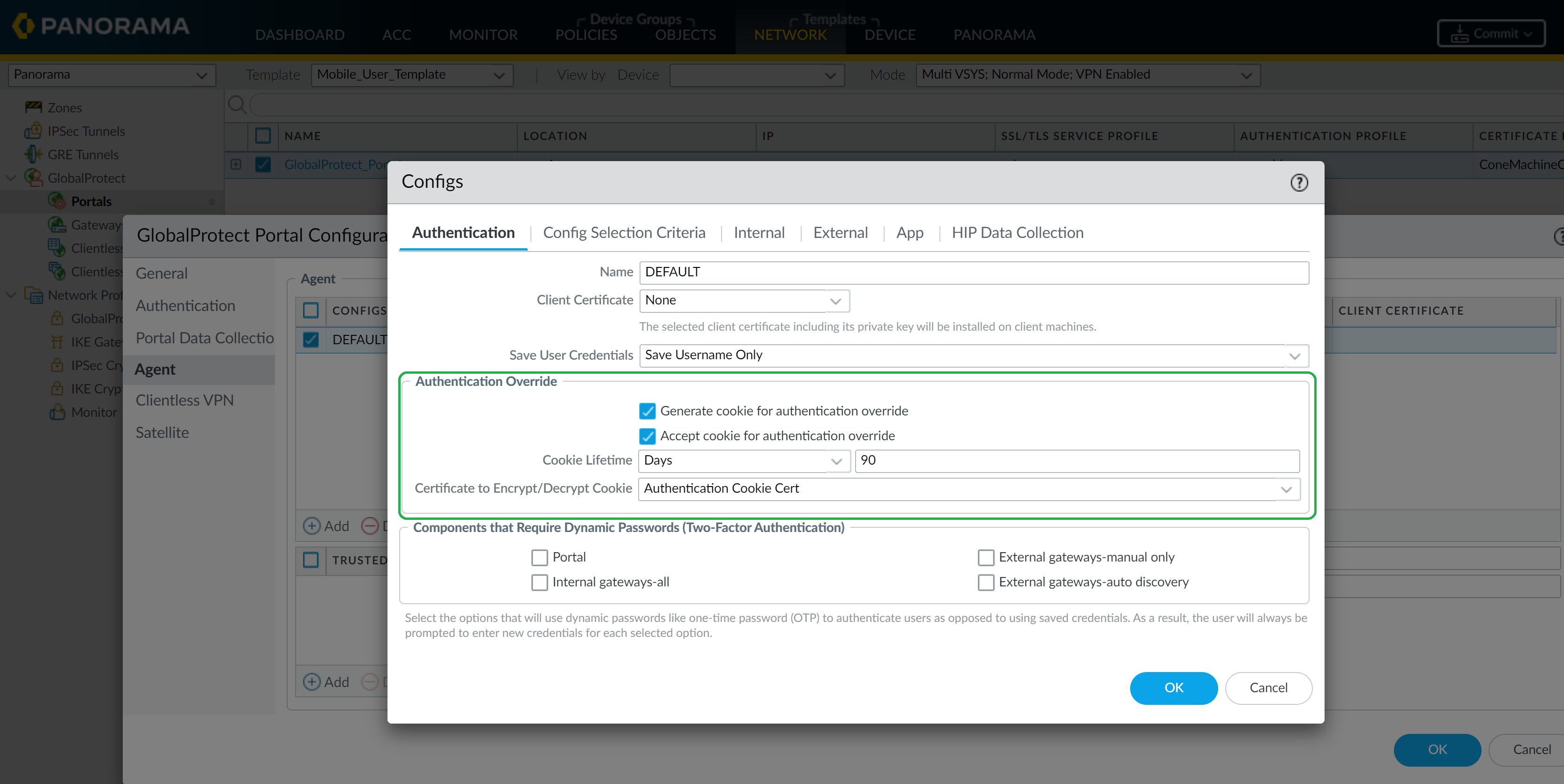Image resolution: width=1564 pixels, height=784 pixels.
Task: Confirm the Configs dialog with OK
Action: pyautogui.click(x=1173, y=688)
